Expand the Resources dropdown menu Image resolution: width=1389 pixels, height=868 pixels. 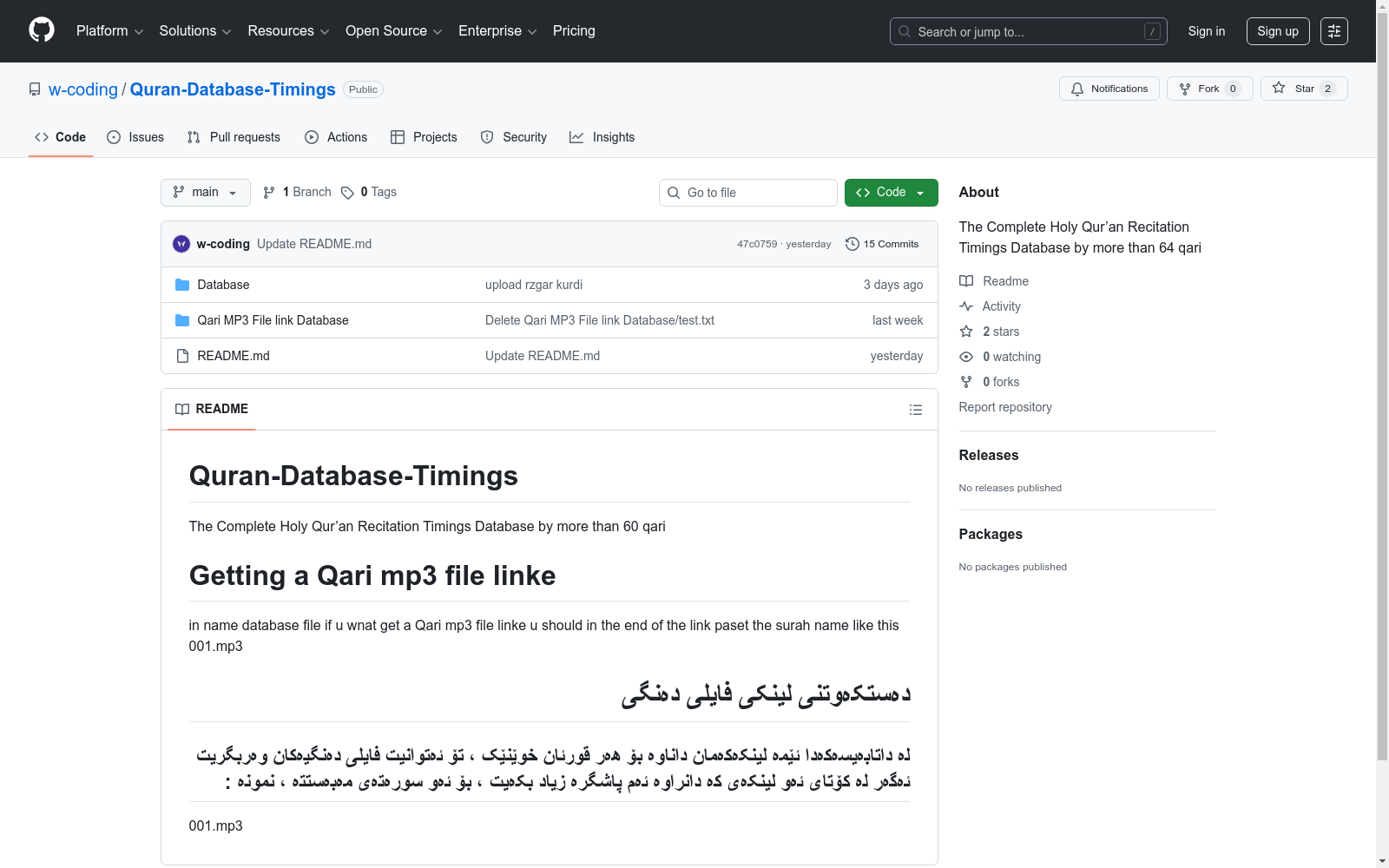(288, 31)
